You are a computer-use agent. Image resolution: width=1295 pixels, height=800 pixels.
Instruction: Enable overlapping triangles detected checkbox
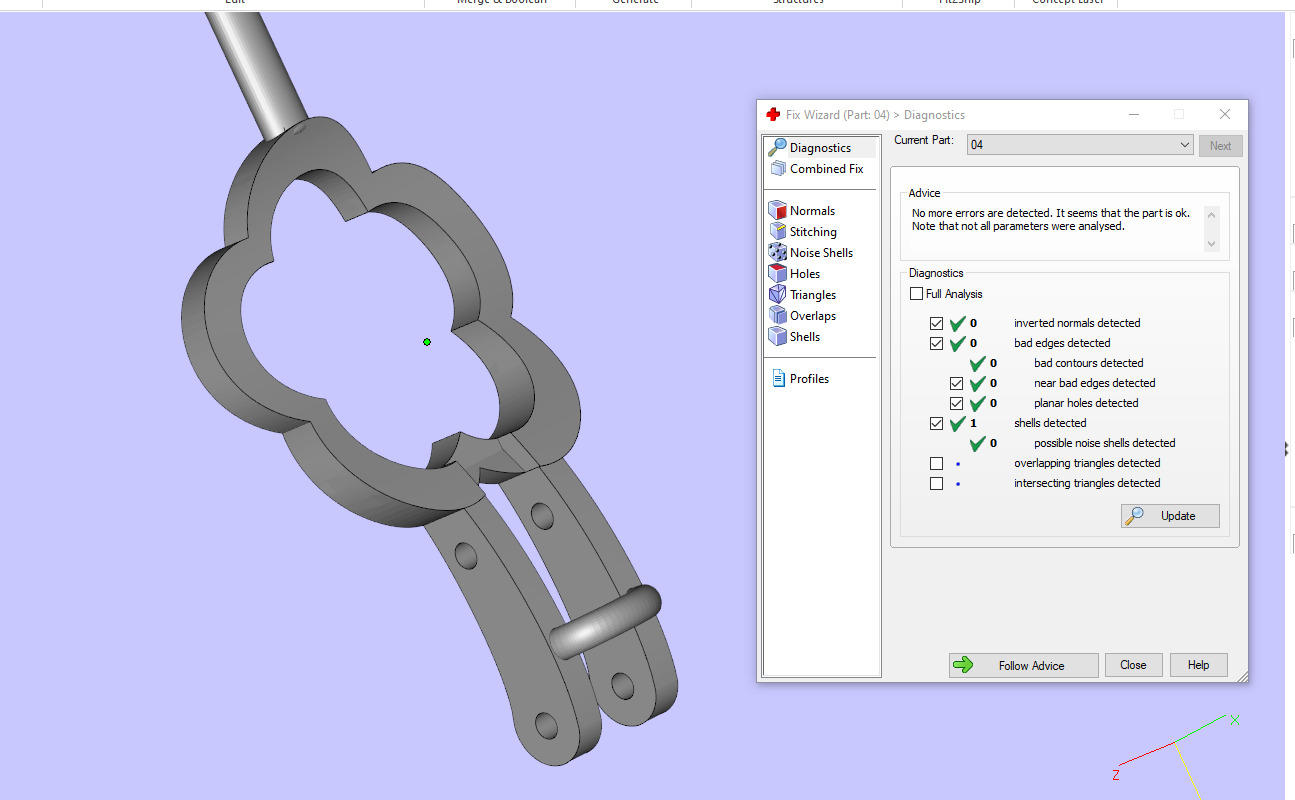coord(936,463)
